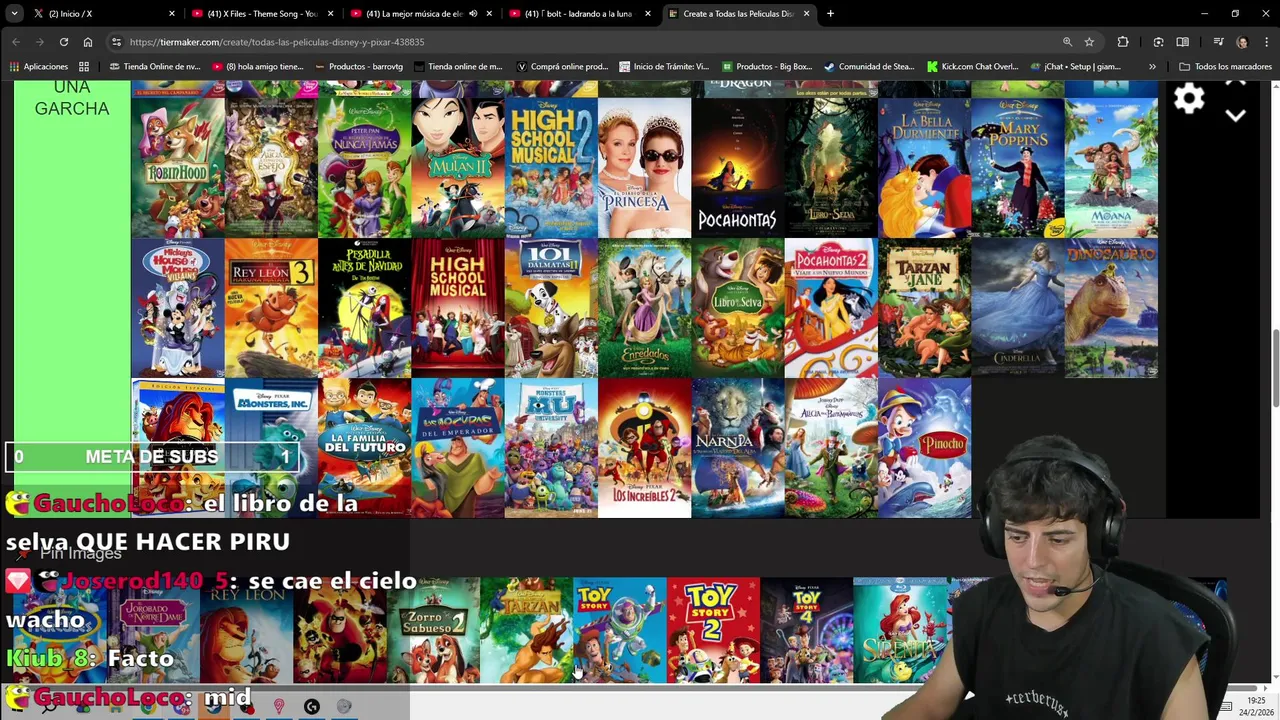Open the browser home page
Viewport: 1280px width, 720px height.
tap(88, 42)
